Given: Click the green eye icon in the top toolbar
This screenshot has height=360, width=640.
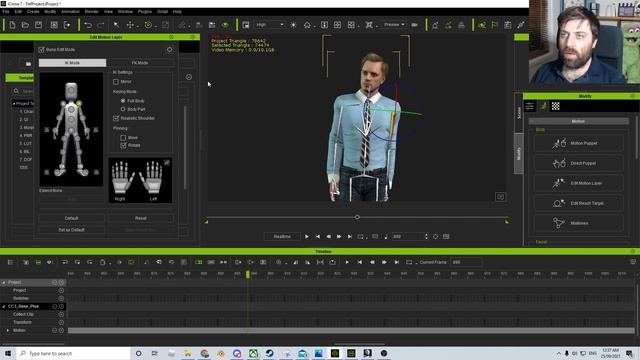Looking at the screenshot, I should click(225, 25).
